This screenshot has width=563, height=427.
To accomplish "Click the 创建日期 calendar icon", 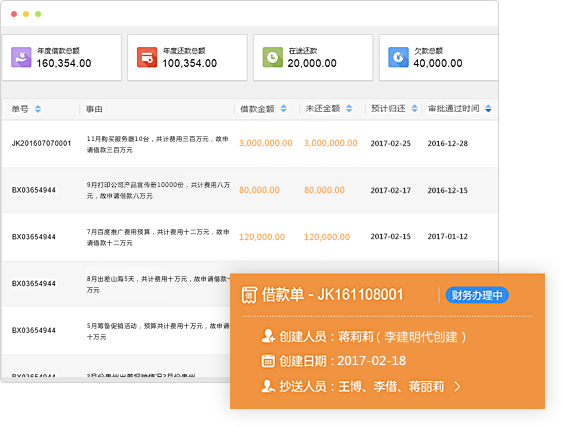I will pyautogui.click(x=268, y=361).
